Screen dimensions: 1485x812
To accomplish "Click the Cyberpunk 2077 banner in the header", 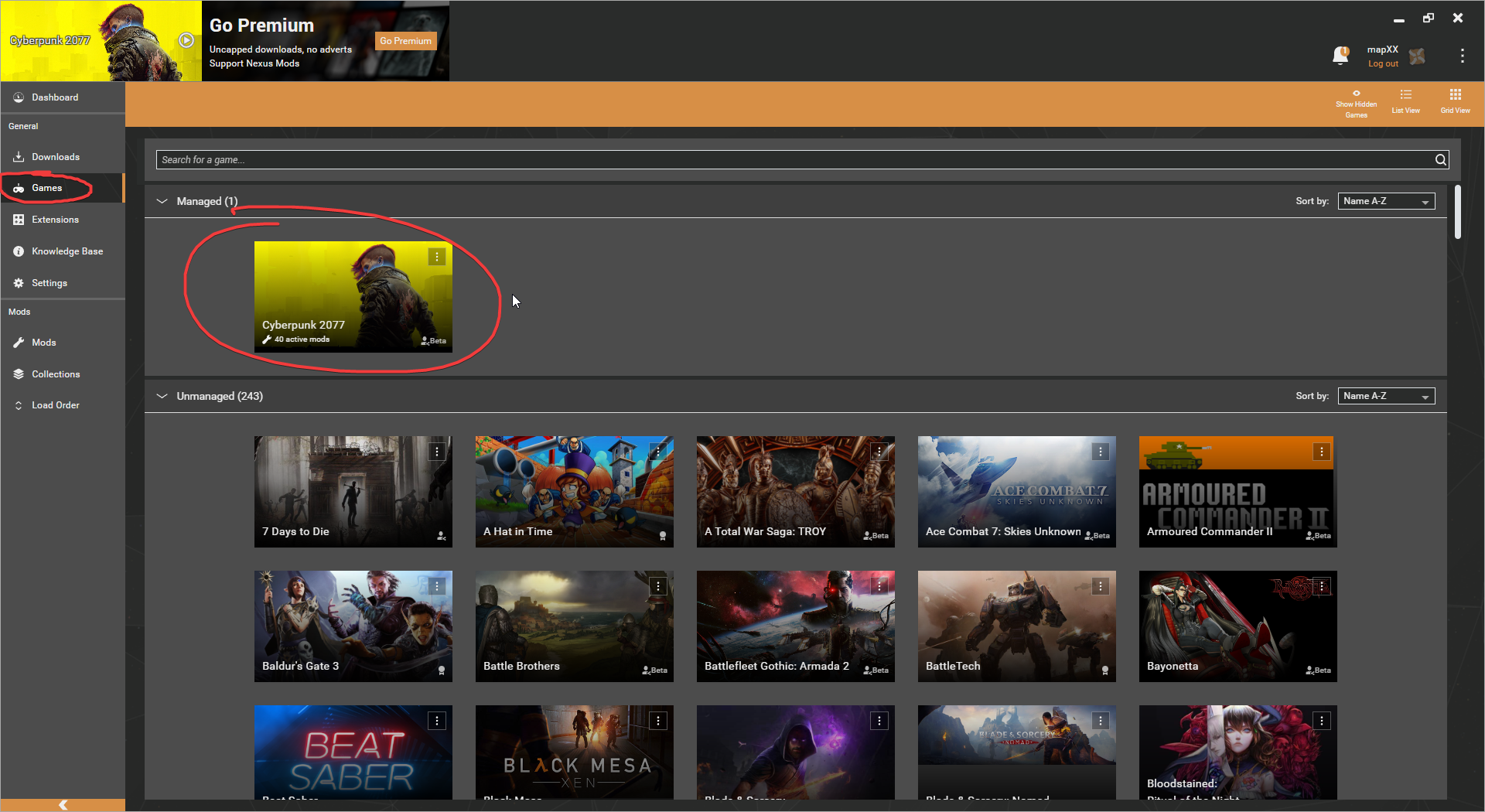I will click(101, 41).
